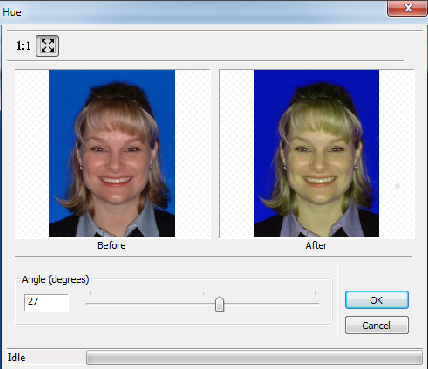Viewport: 428px width, 369px height.
Task: Click the empty progress bar
Action: click(254, 358)
